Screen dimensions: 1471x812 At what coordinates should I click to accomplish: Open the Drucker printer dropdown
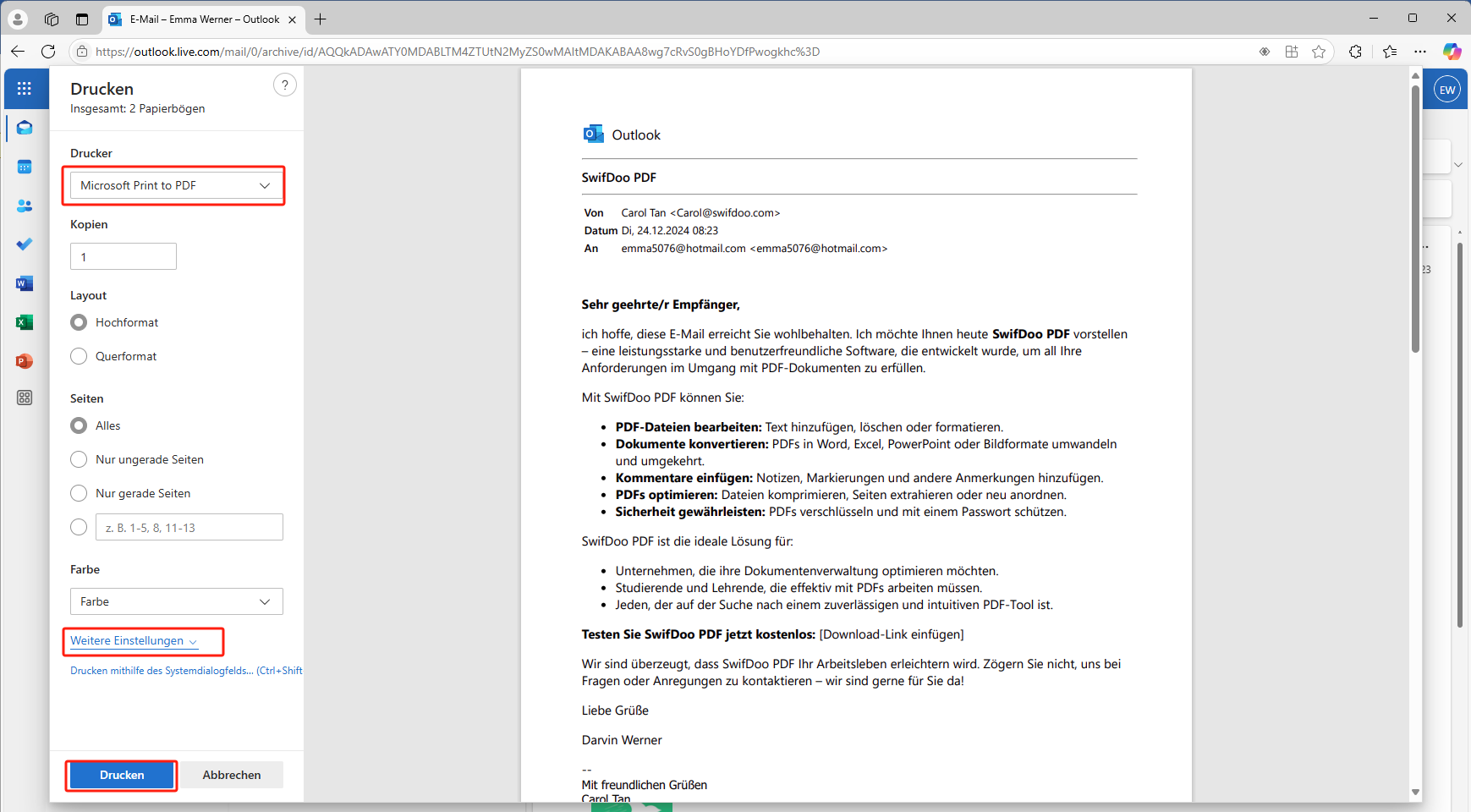176,185
